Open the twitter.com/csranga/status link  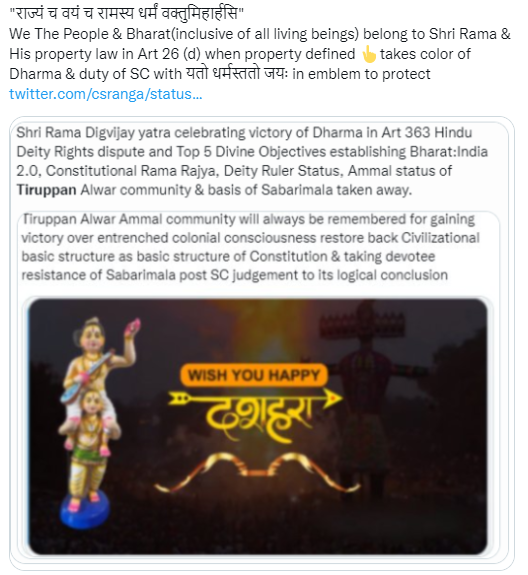tap(106, 94)
